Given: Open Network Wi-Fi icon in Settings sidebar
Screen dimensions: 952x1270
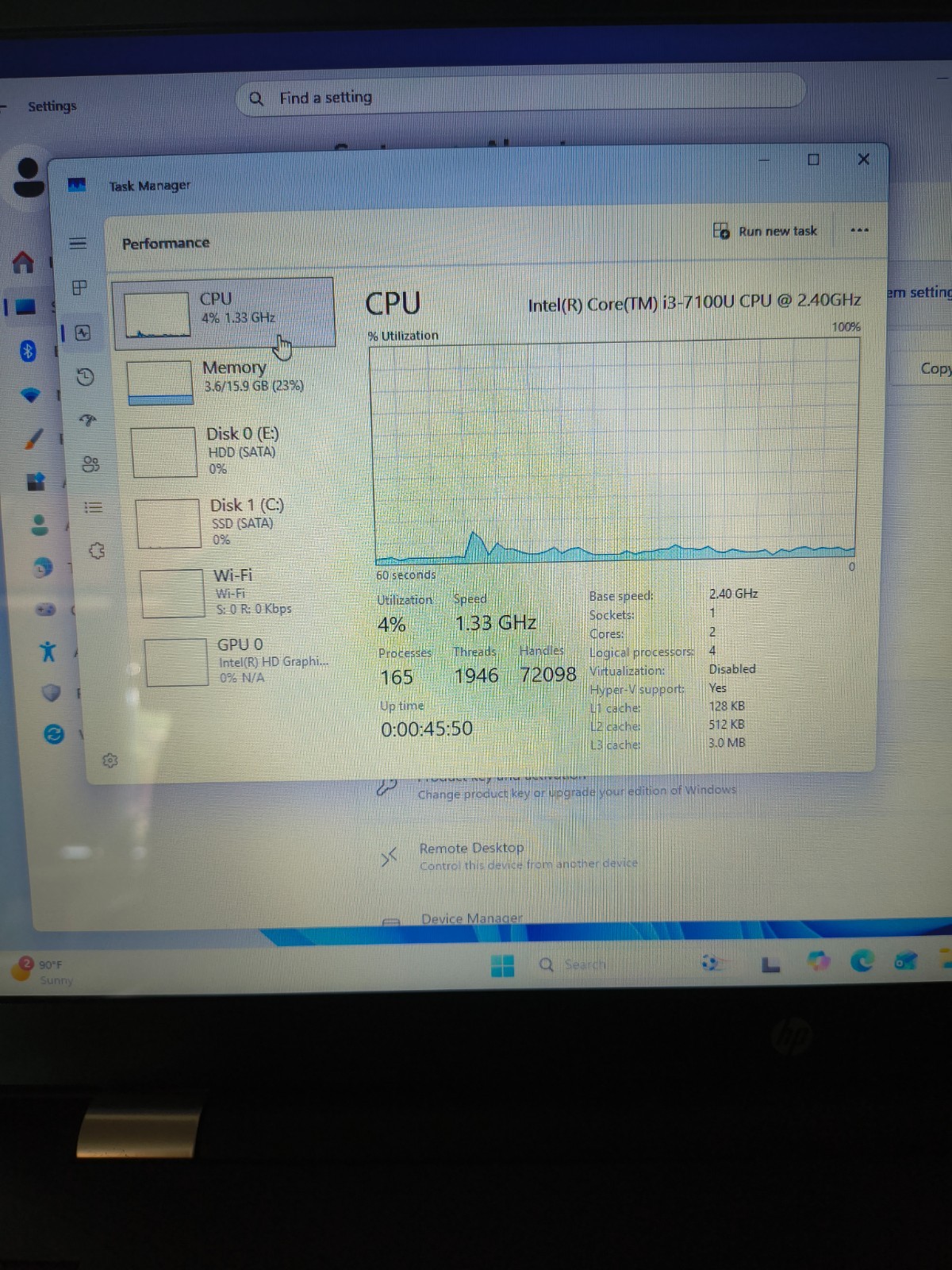Looking at the screenshot, I should click(x=30, y=394).
